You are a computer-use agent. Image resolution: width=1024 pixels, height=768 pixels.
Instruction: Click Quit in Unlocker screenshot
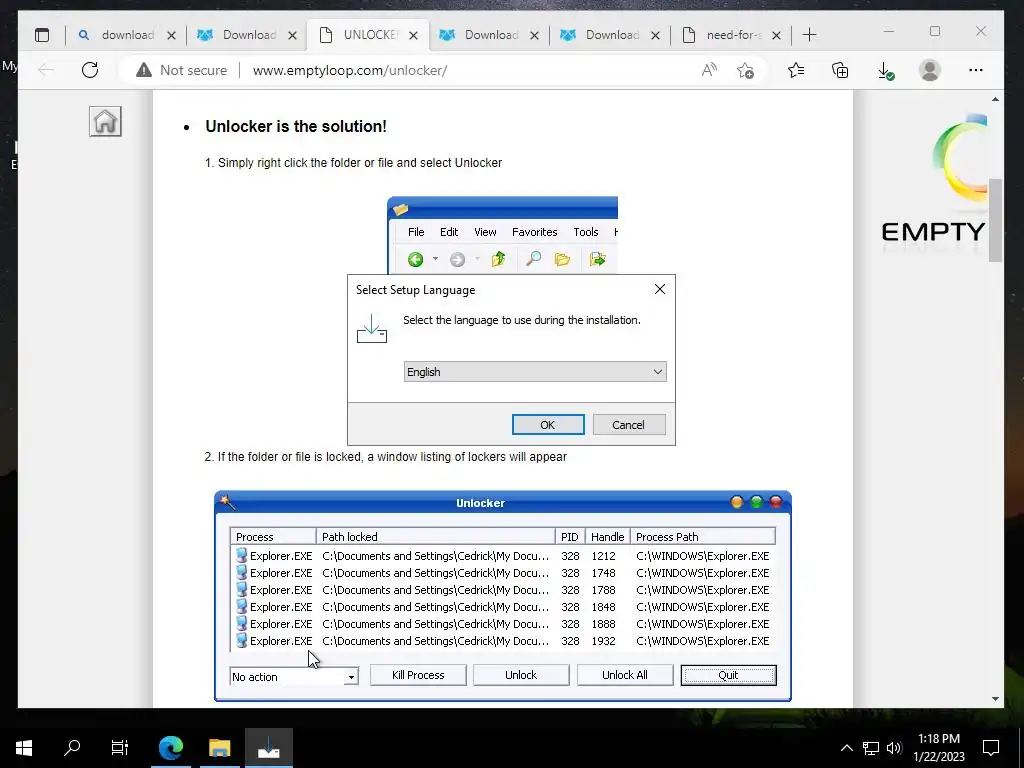pos(728,675)
